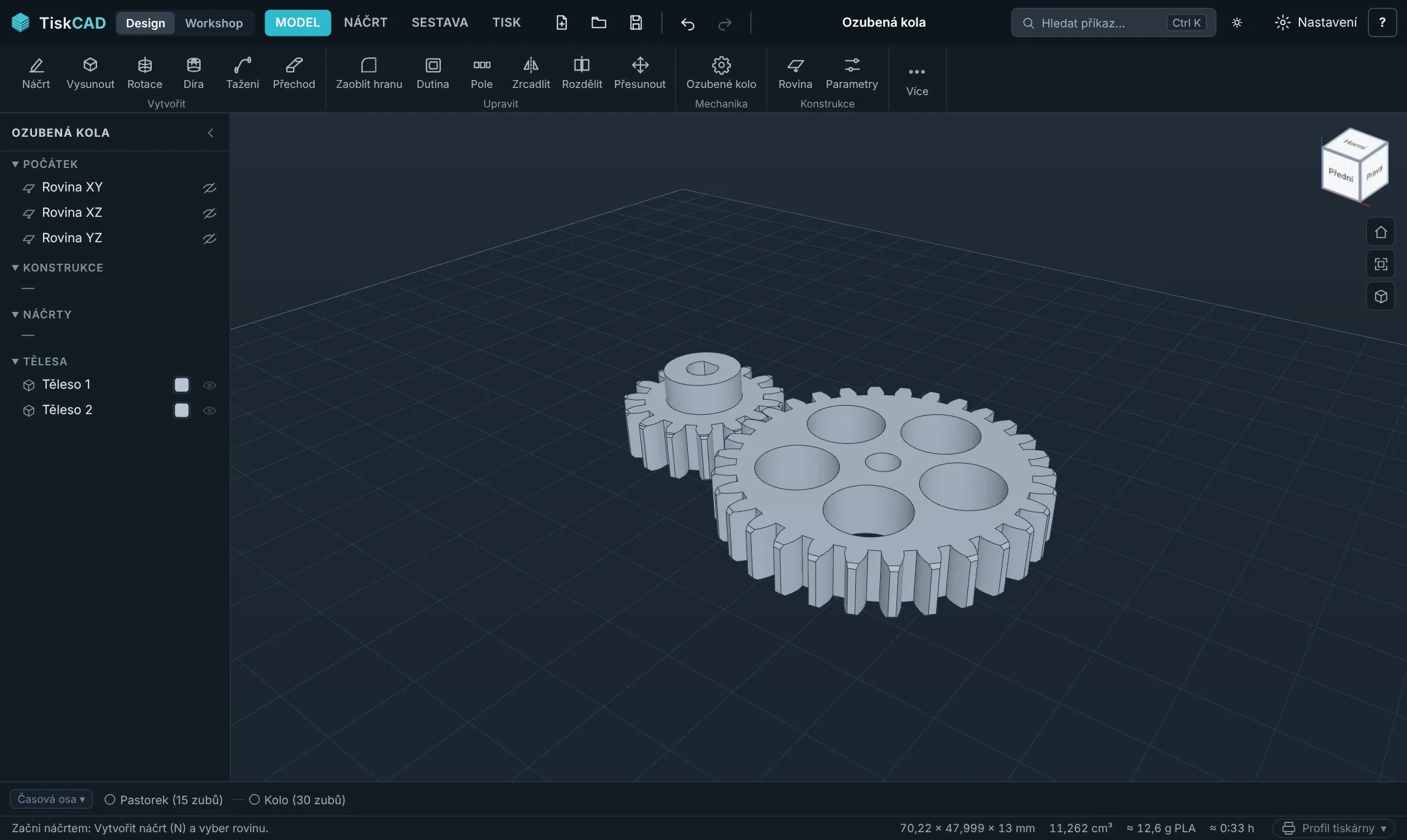Undo the last action
The width and height of the screenshot is (1407, 840).
tap(687, 23)
